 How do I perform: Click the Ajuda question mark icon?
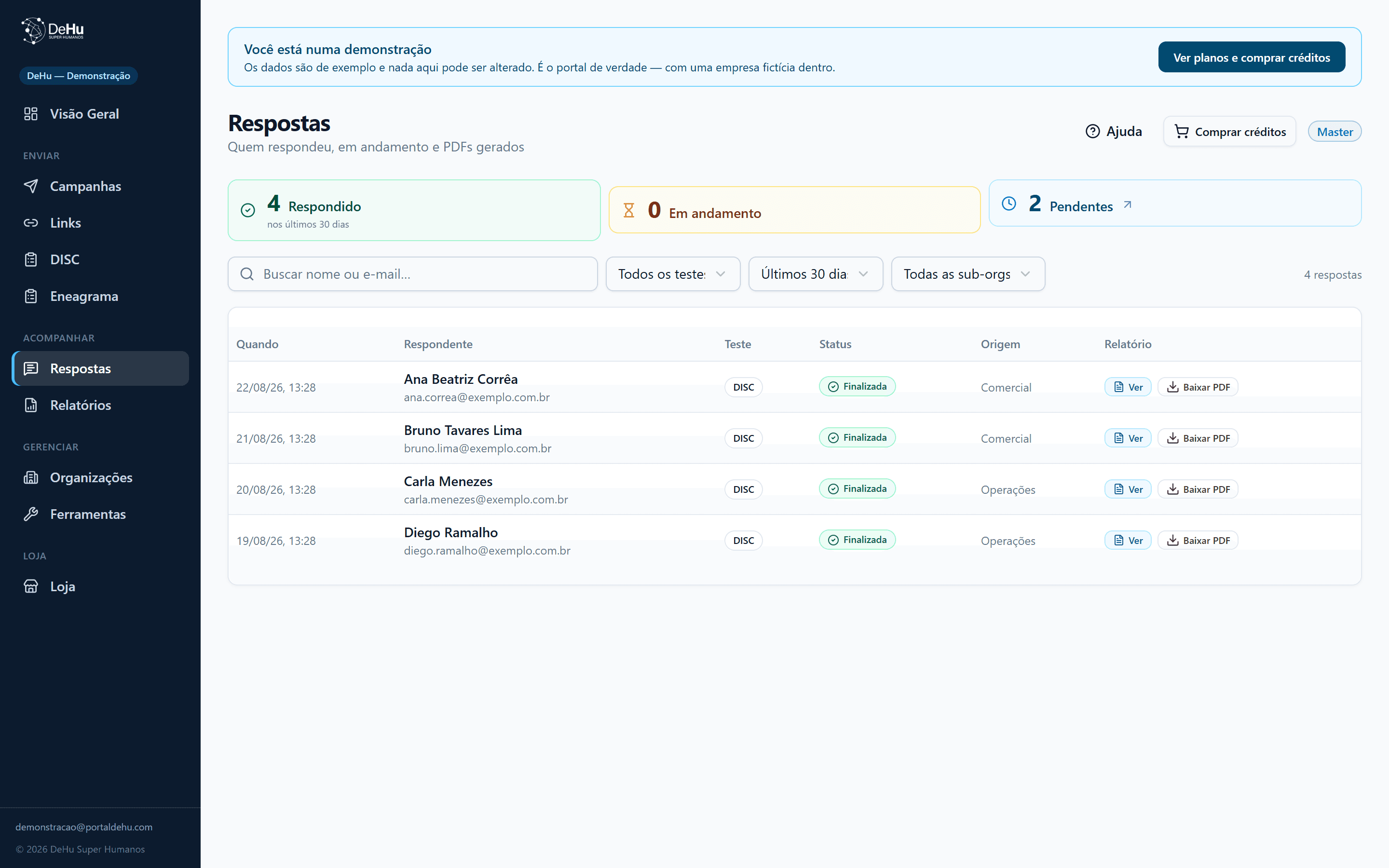pyautogui.click(x=1093, y=132)
